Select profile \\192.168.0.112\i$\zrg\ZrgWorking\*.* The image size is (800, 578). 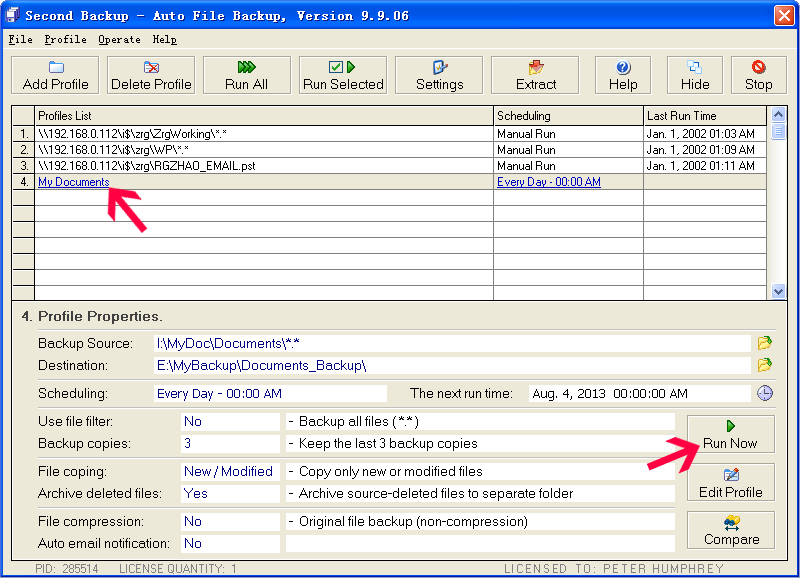(264, 134)
